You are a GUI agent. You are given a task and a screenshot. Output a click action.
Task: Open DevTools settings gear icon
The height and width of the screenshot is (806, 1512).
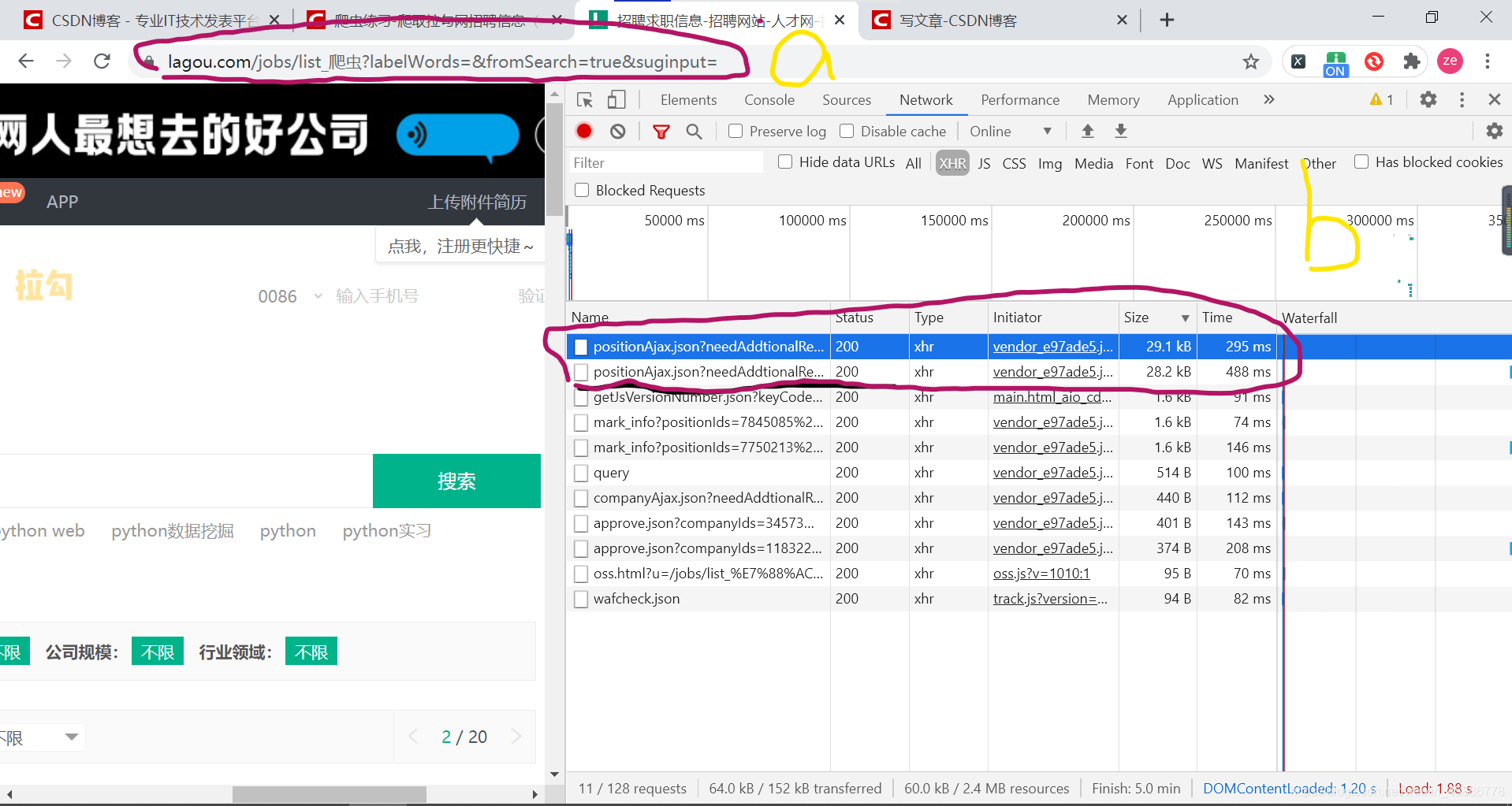click(1428, 99)
